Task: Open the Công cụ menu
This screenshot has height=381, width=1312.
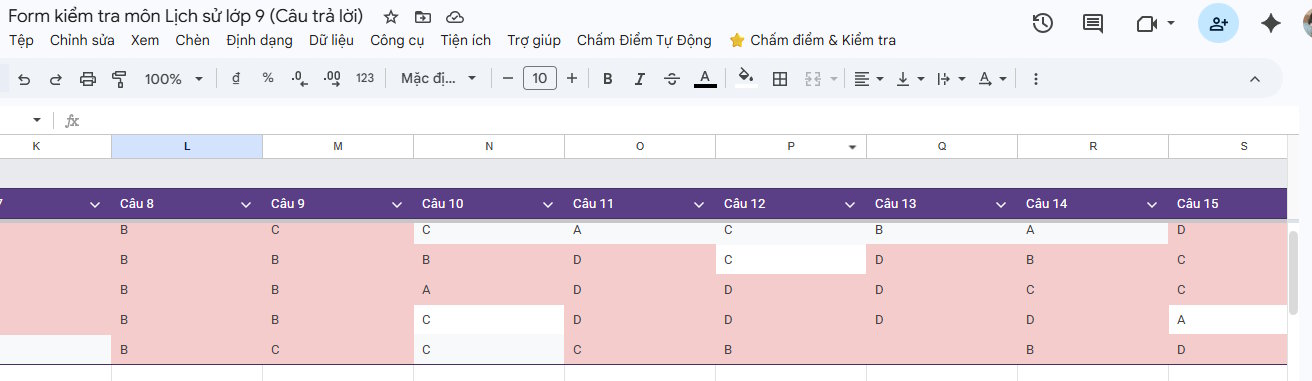Action: coord(397,40)
